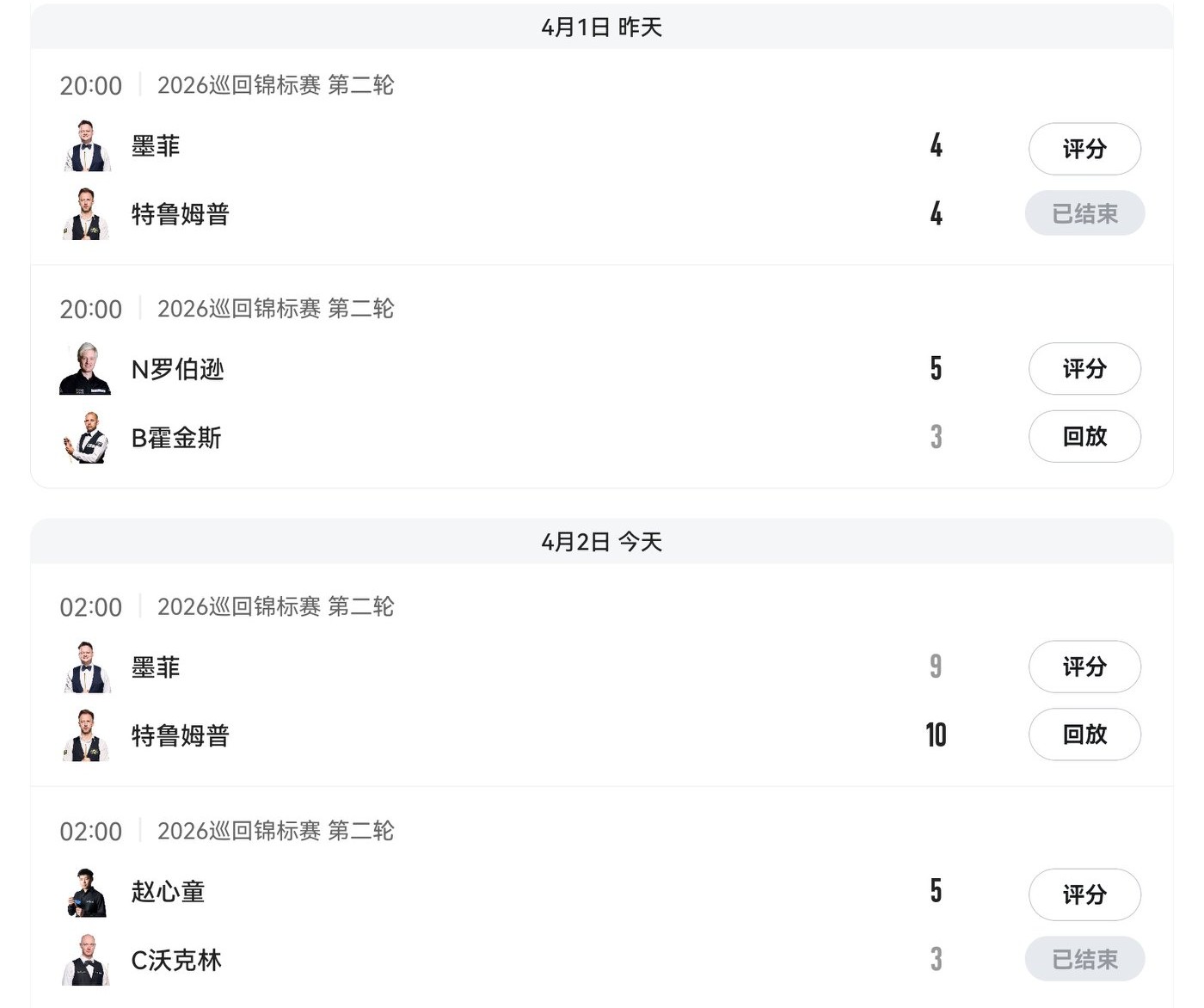Open player name N罗伯逊

[177, 370]
